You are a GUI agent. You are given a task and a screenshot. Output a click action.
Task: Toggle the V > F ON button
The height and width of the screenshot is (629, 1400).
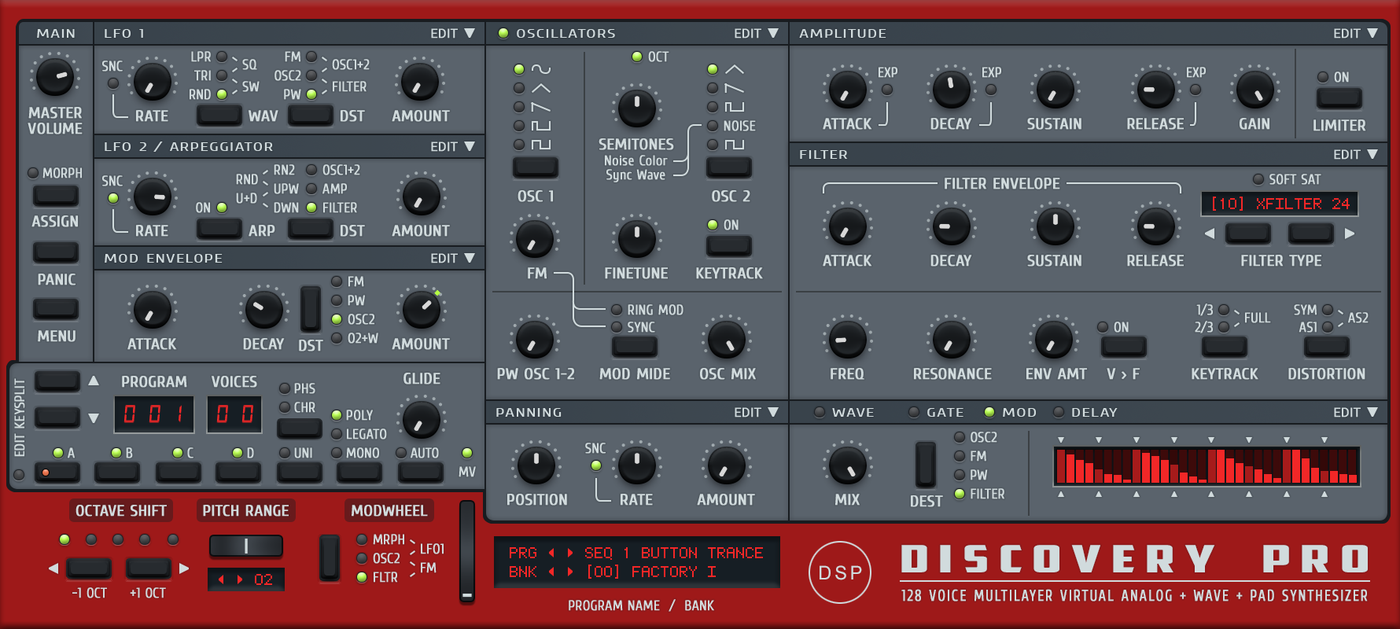pyautogui.click(x=1123, y=347)
